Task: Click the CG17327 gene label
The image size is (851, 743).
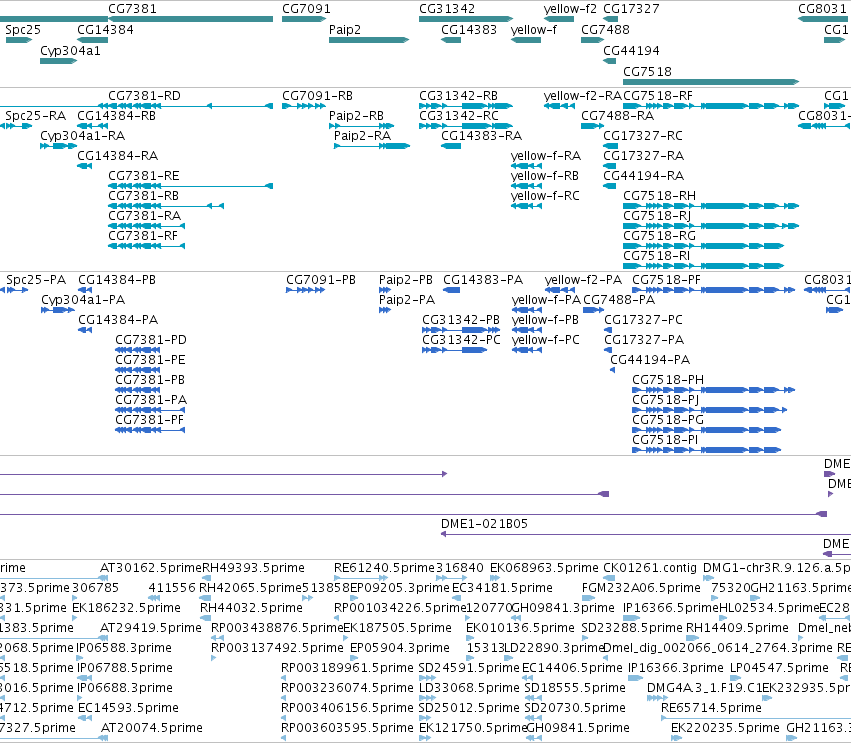Action: [x=631, y=9]
